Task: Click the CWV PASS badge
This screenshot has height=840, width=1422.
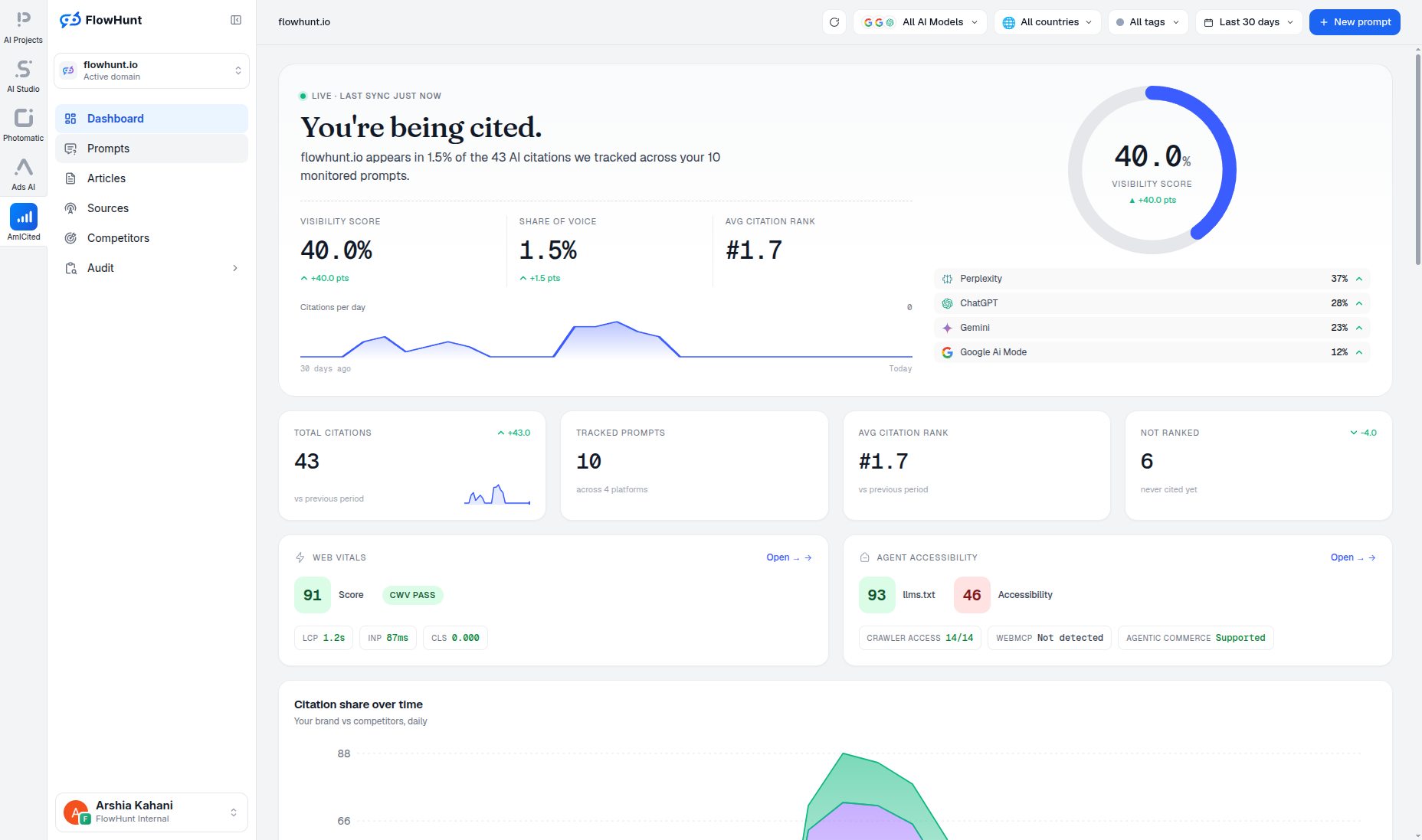Action: pyautogui.click(x=412, y=595)
